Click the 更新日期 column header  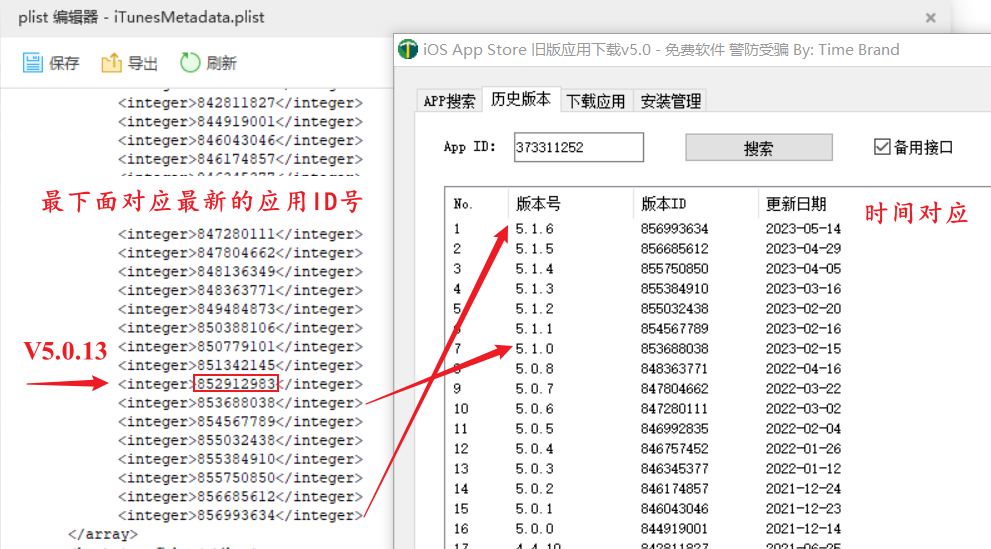(x=796, y=204)
